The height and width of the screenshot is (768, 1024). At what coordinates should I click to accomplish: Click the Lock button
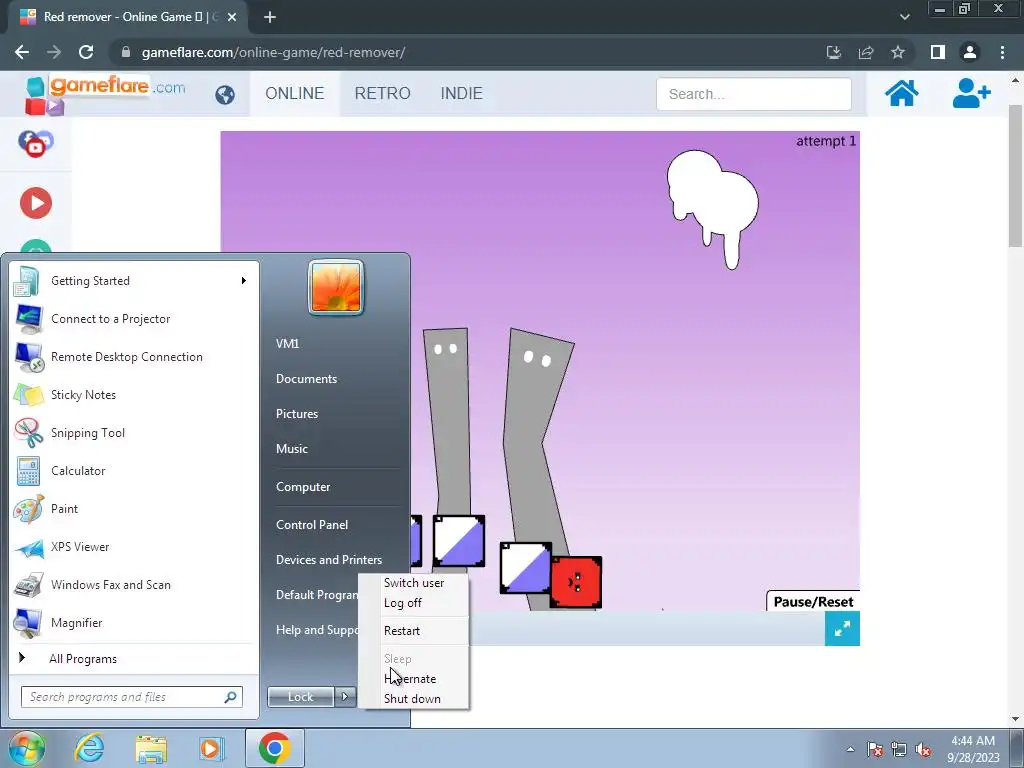[301, 697]
